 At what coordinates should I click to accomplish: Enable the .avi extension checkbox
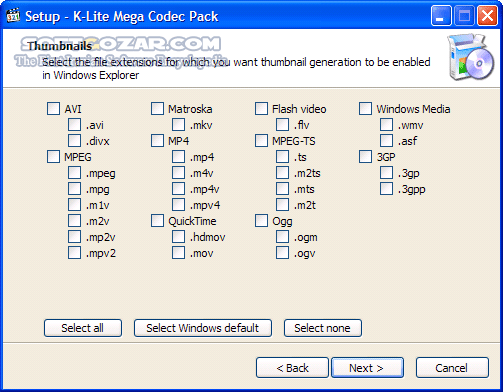pos(74,125)
